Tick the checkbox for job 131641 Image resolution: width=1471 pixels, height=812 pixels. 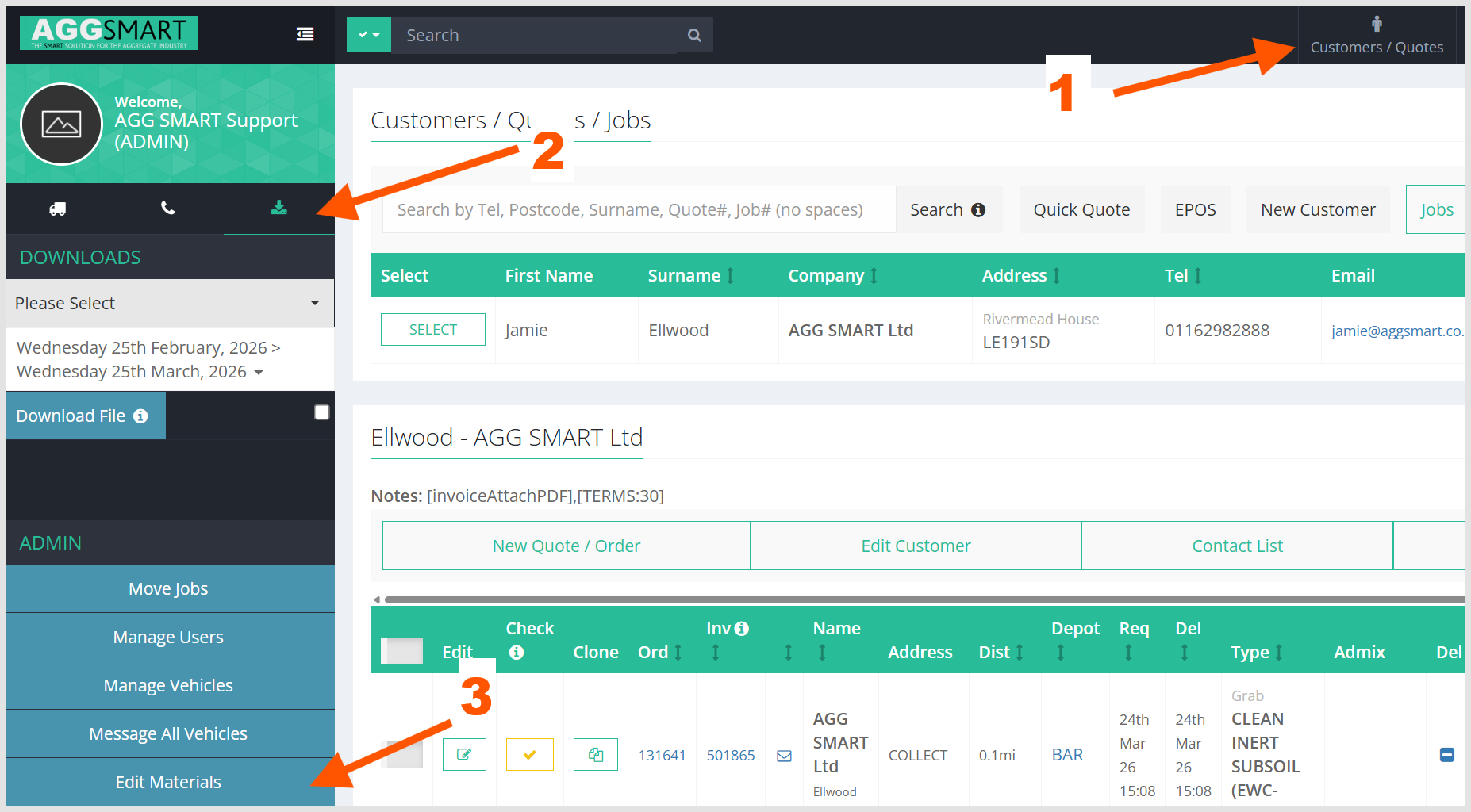pos(402,754)
